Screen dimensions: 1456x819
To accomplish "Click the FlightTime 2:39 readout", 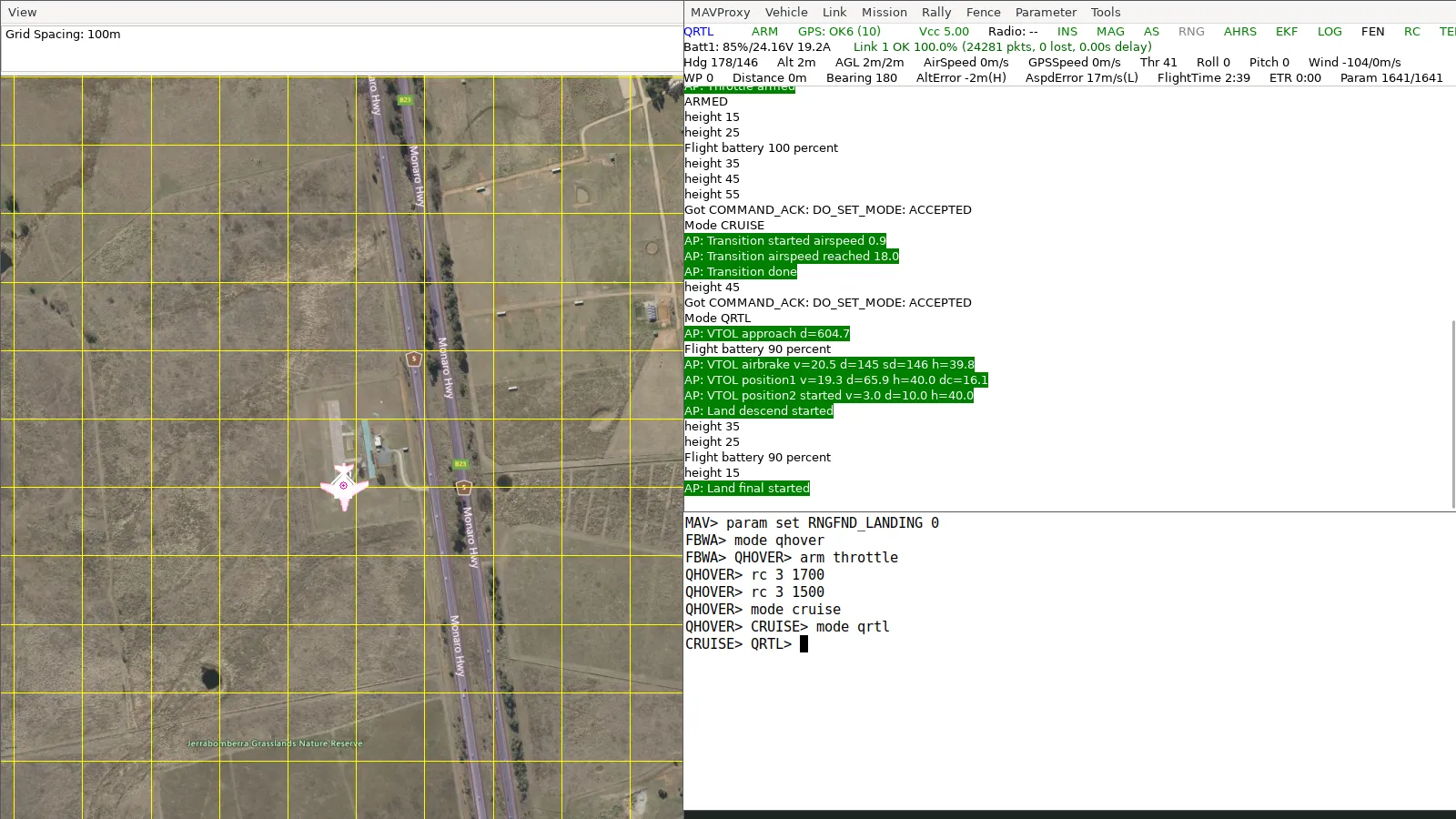I will click(x=1203, y=77).
